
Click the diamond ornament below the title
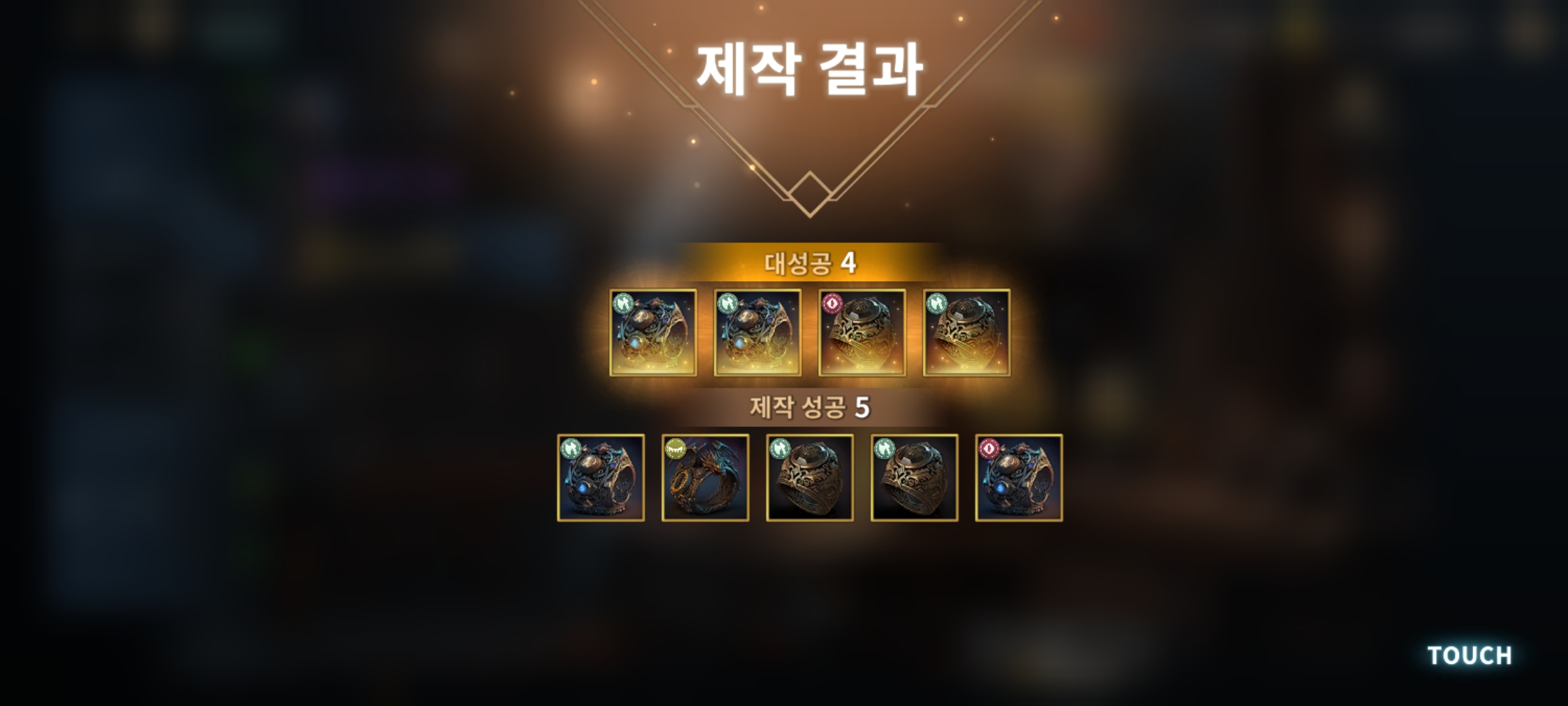(x=810, y=193)
